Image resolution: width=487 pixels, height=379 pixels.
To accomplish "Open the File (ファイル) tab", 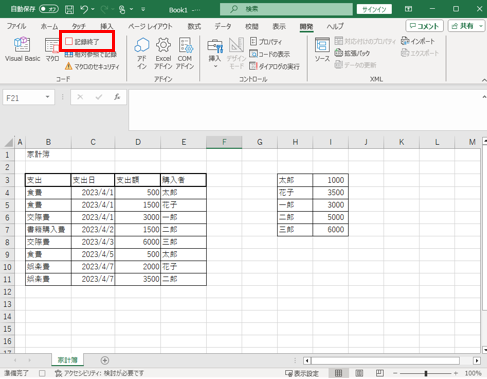I will coord(16,26).
